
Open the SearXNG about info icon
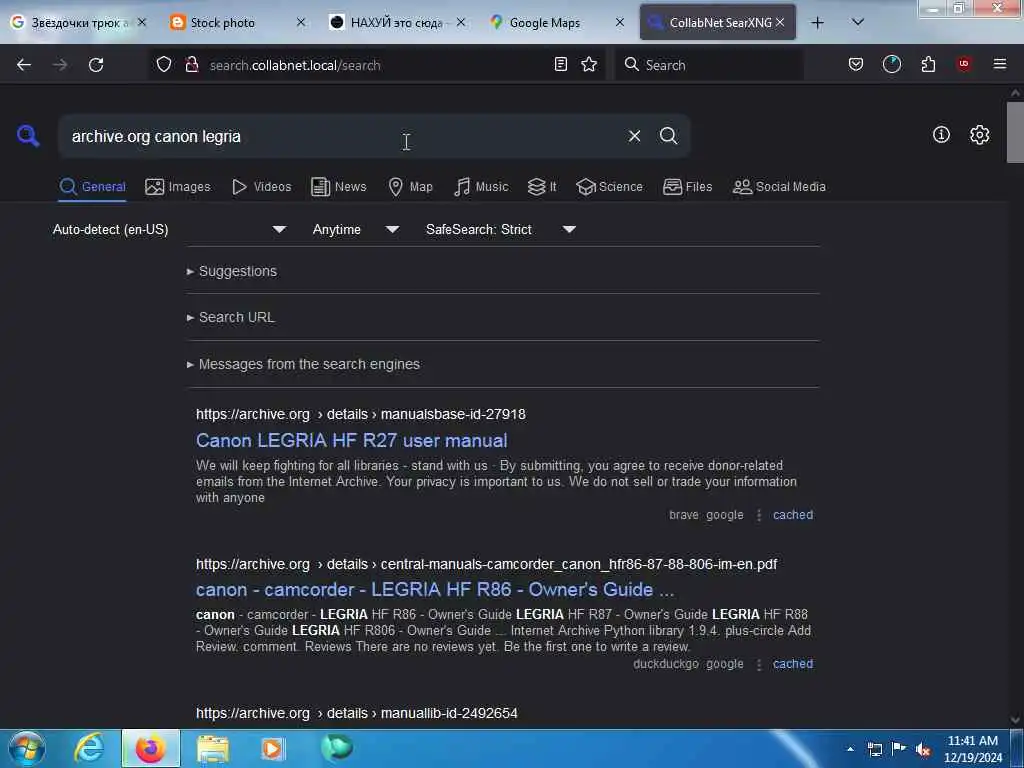(x=941, y=135)
